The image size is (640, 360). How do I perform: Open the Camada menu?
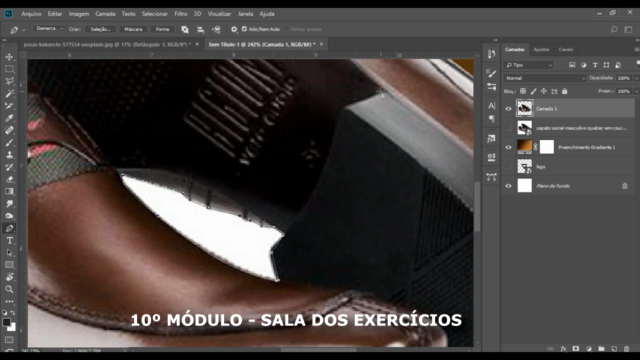tap(105, 14)
